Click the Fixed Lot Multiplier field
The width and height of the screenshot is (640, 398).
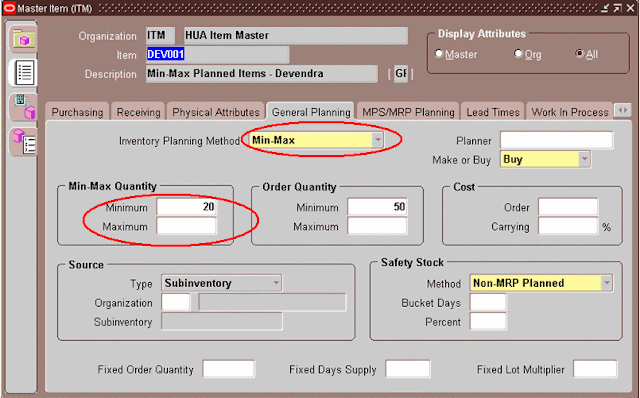click(595, 369)
